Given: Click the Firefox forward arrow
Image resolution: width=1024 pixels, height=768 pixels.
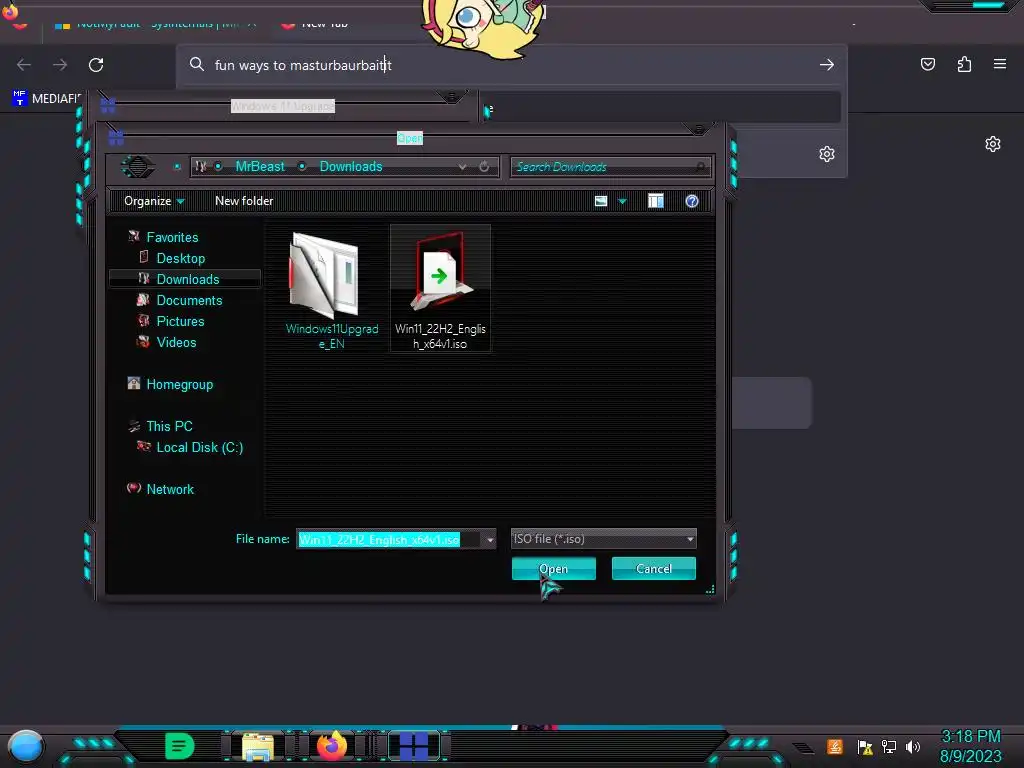Looking at the screenshot, I should (x=60, y=65).
